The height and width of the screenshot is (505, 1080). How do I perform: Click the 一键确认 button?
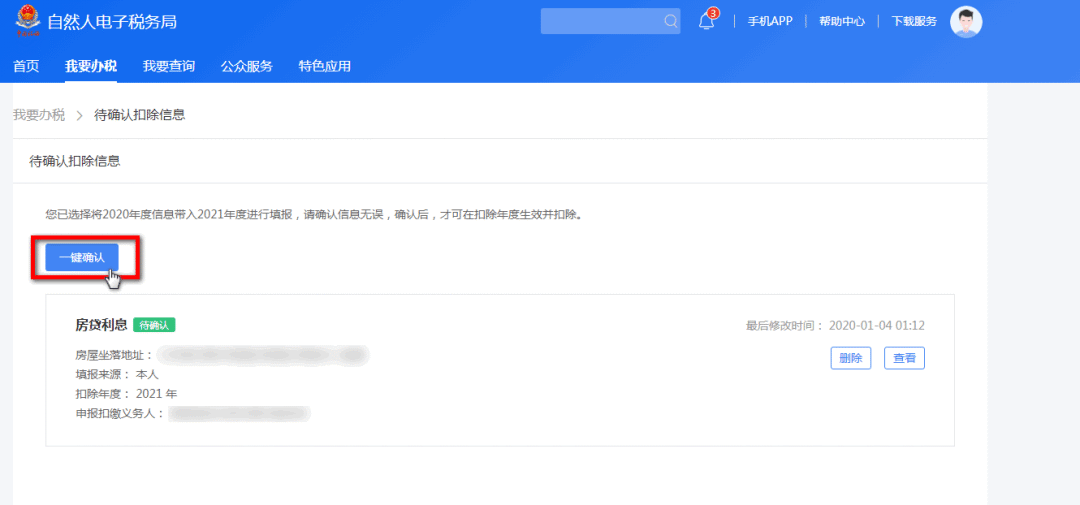click(x=82, y=258)
